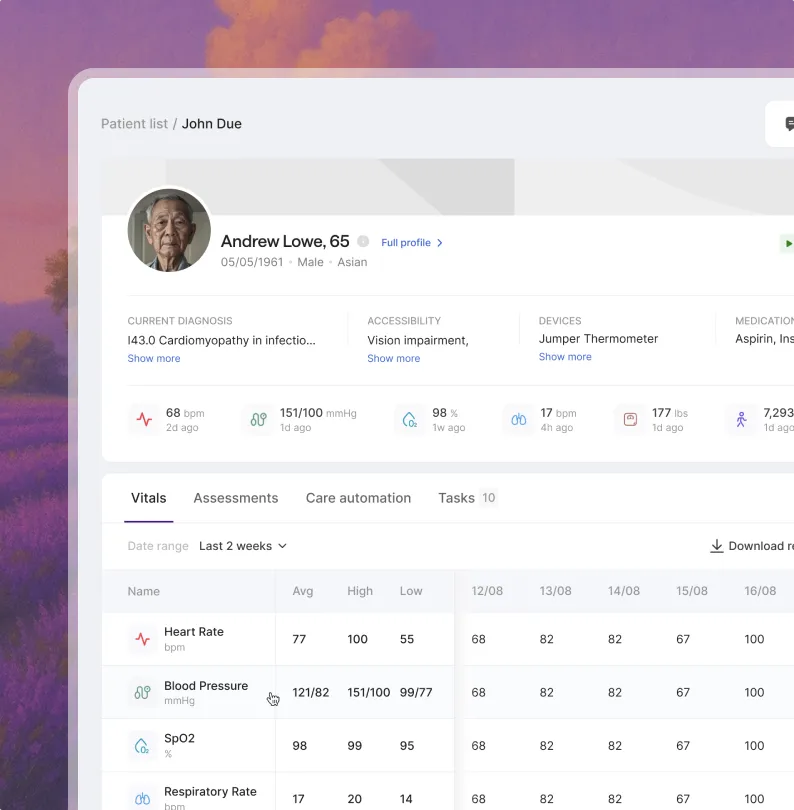Open the Assessments tab
The height and width of the screenshot is (810, 794).
236,498
